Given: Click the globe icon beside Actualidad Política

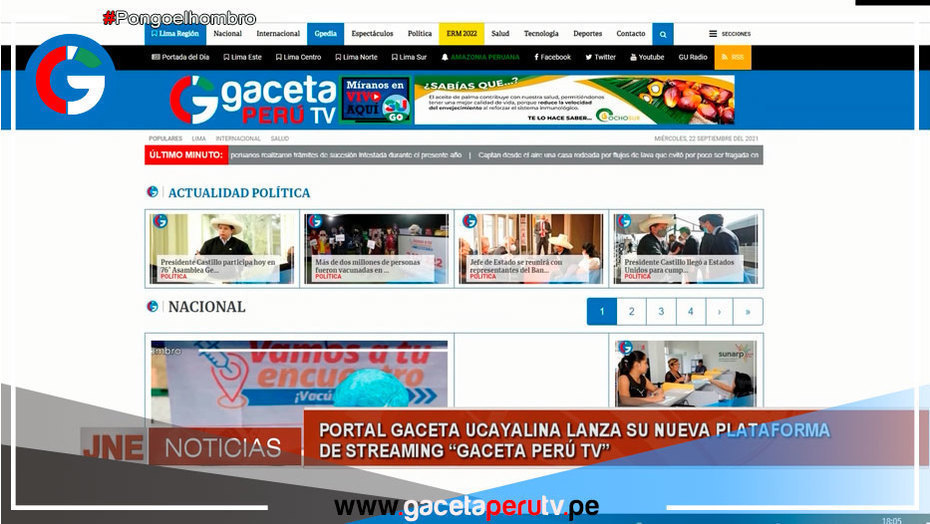Looking at the screenshot, I should (152, 192).
